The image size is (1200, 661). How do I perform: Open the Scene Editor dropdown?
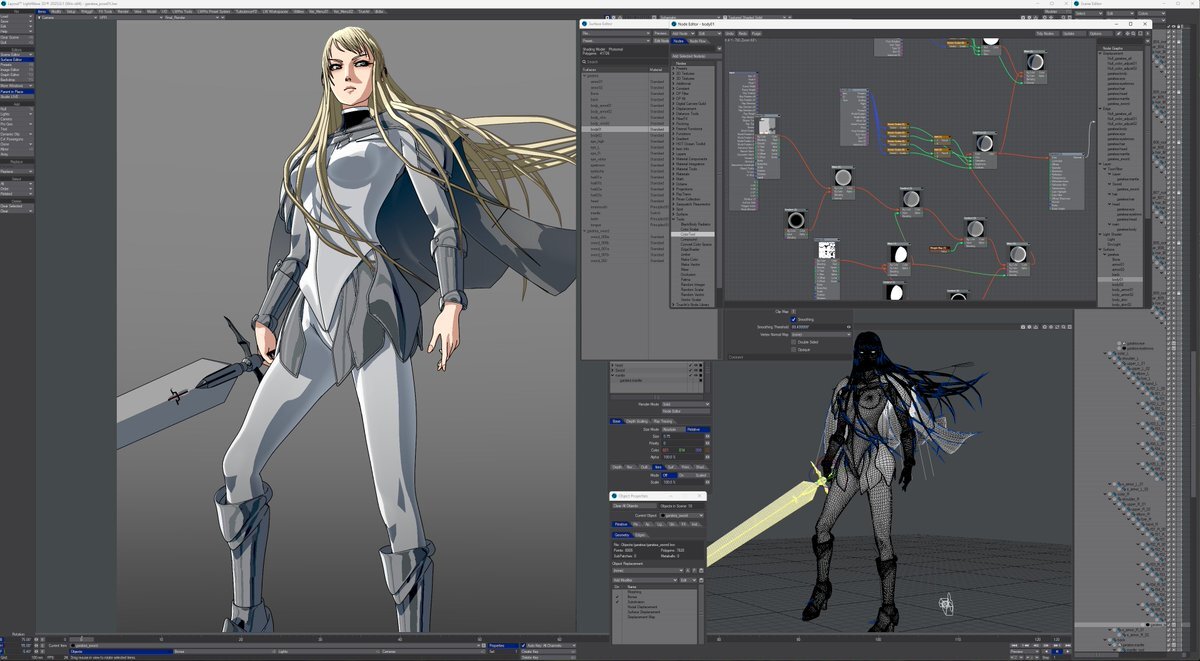point(17,54)
